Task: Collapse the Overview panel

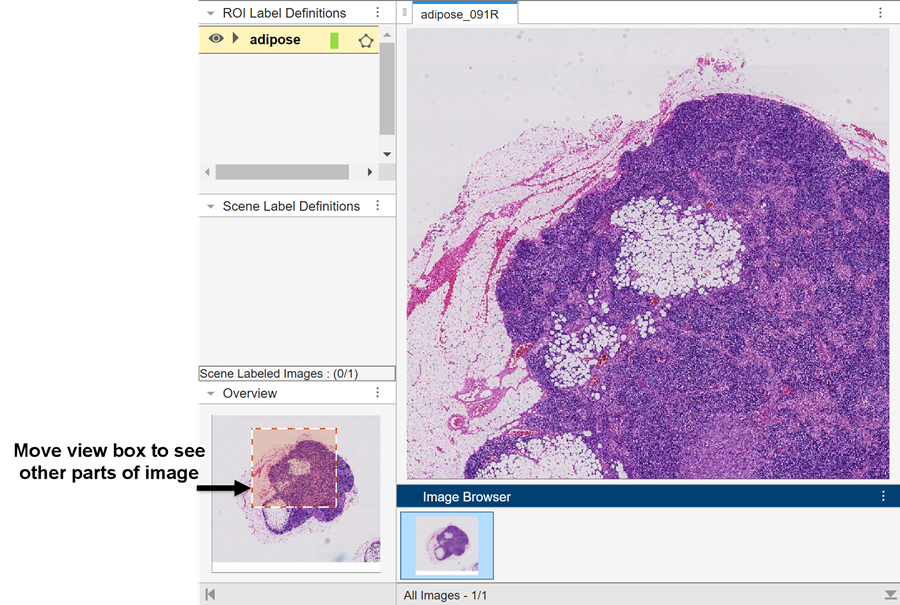Action: [x=209, y=392]
